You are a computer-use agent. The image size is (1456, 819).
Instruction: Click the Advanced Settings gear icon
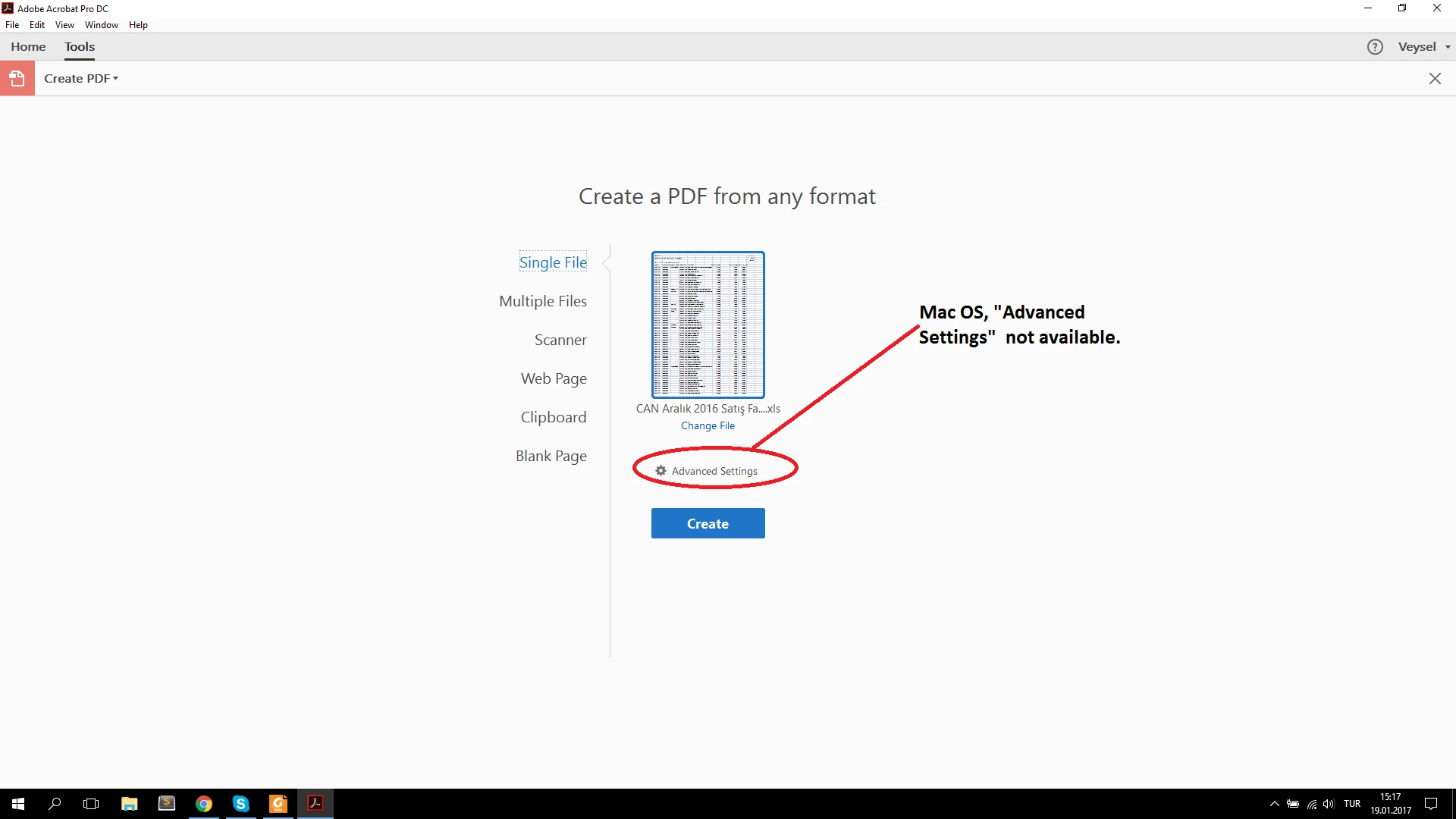[661, 471]
